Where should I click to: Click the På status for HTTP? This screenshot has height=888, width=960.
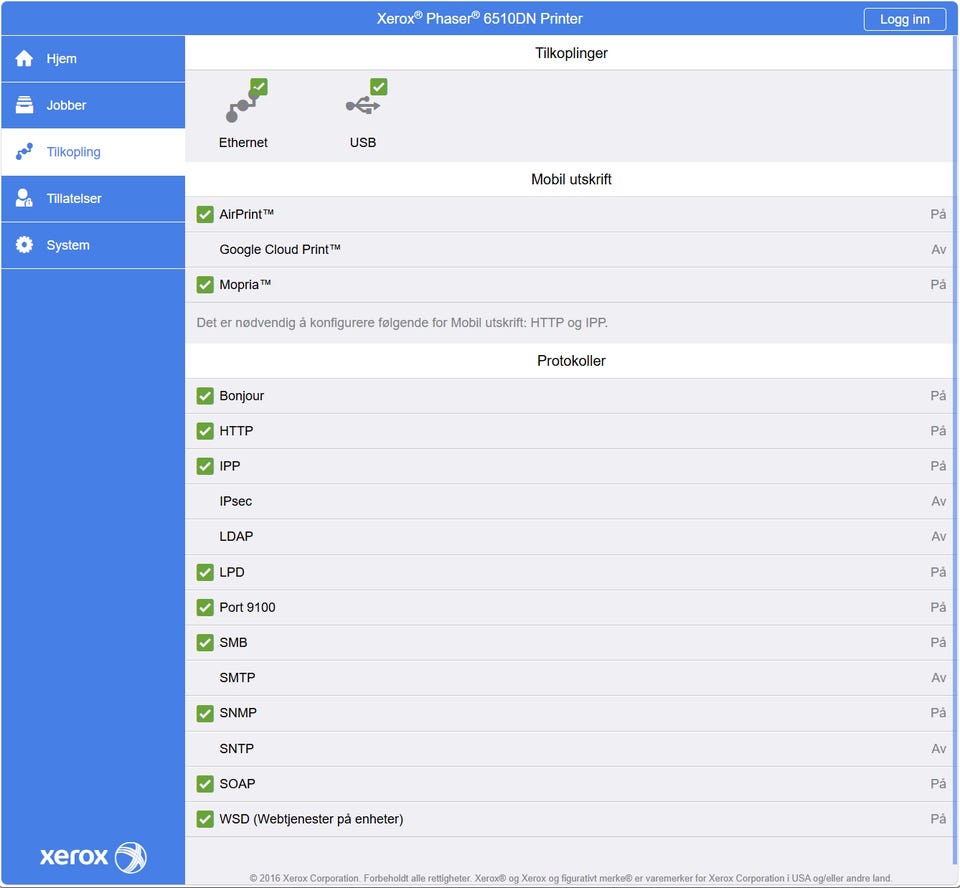click(x=939, y=431)
